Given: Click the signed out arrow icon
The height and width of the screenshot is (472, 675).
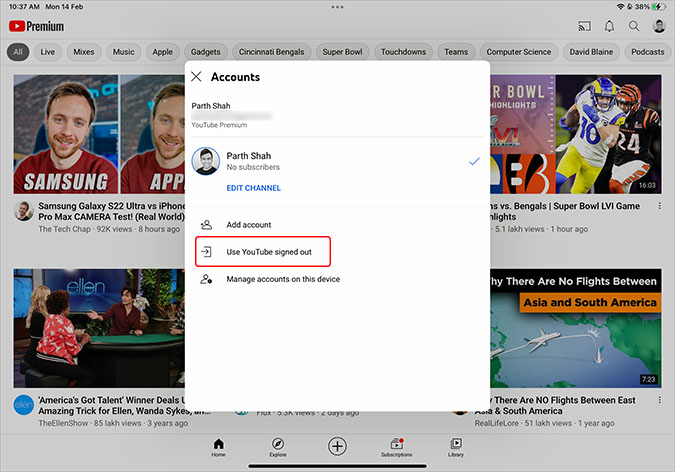Looking at the screenshot, I should (x=207, y=252).
